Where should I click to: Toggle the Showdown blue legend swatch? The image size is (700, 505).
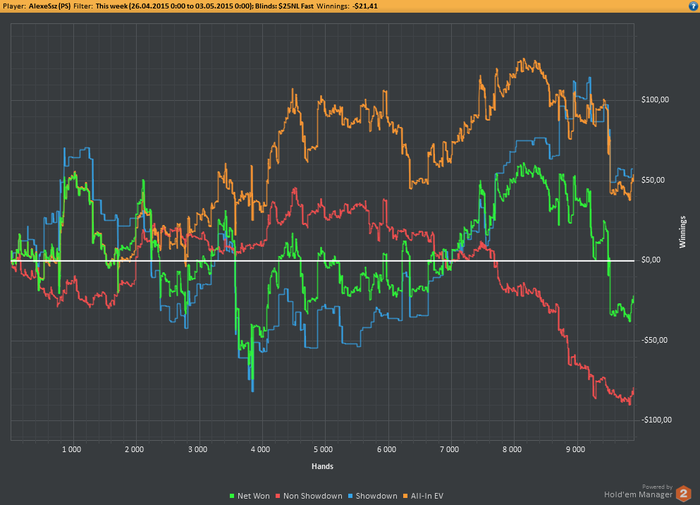point(350,496)
